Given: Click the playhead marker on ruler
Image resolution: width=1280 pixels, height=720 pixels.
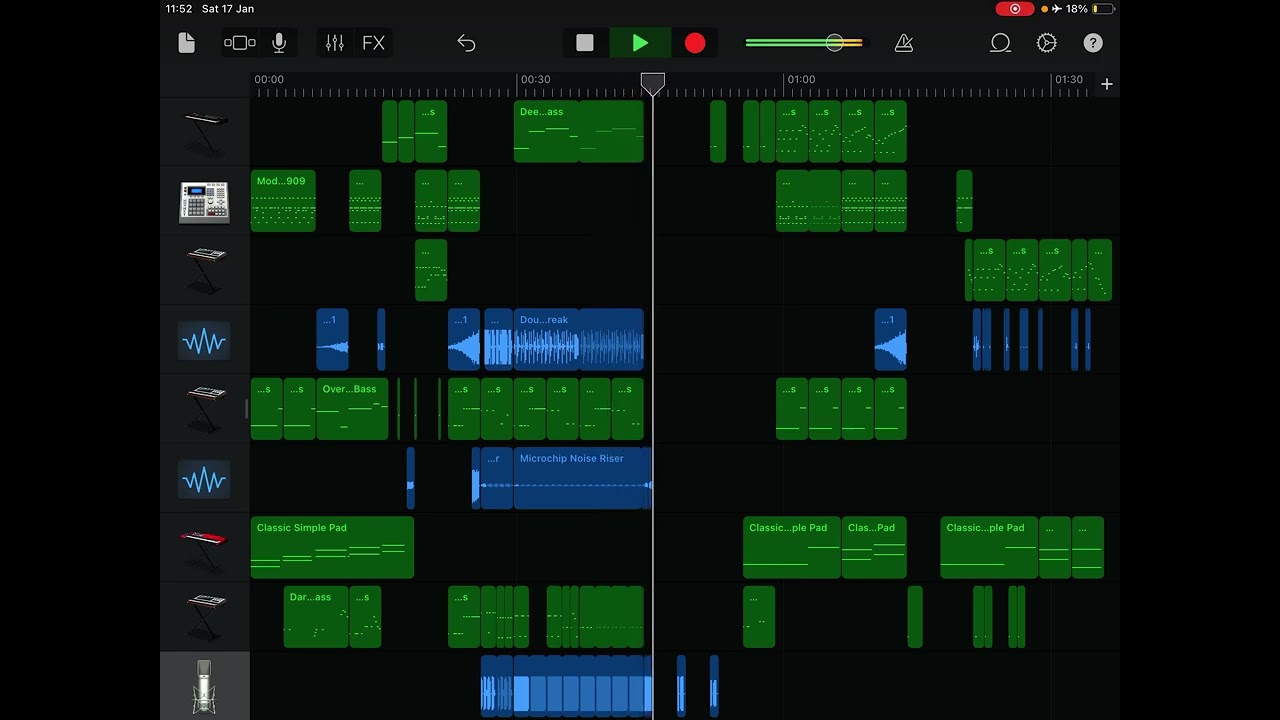Looking at the screenshot, I should tap(652, 84).
